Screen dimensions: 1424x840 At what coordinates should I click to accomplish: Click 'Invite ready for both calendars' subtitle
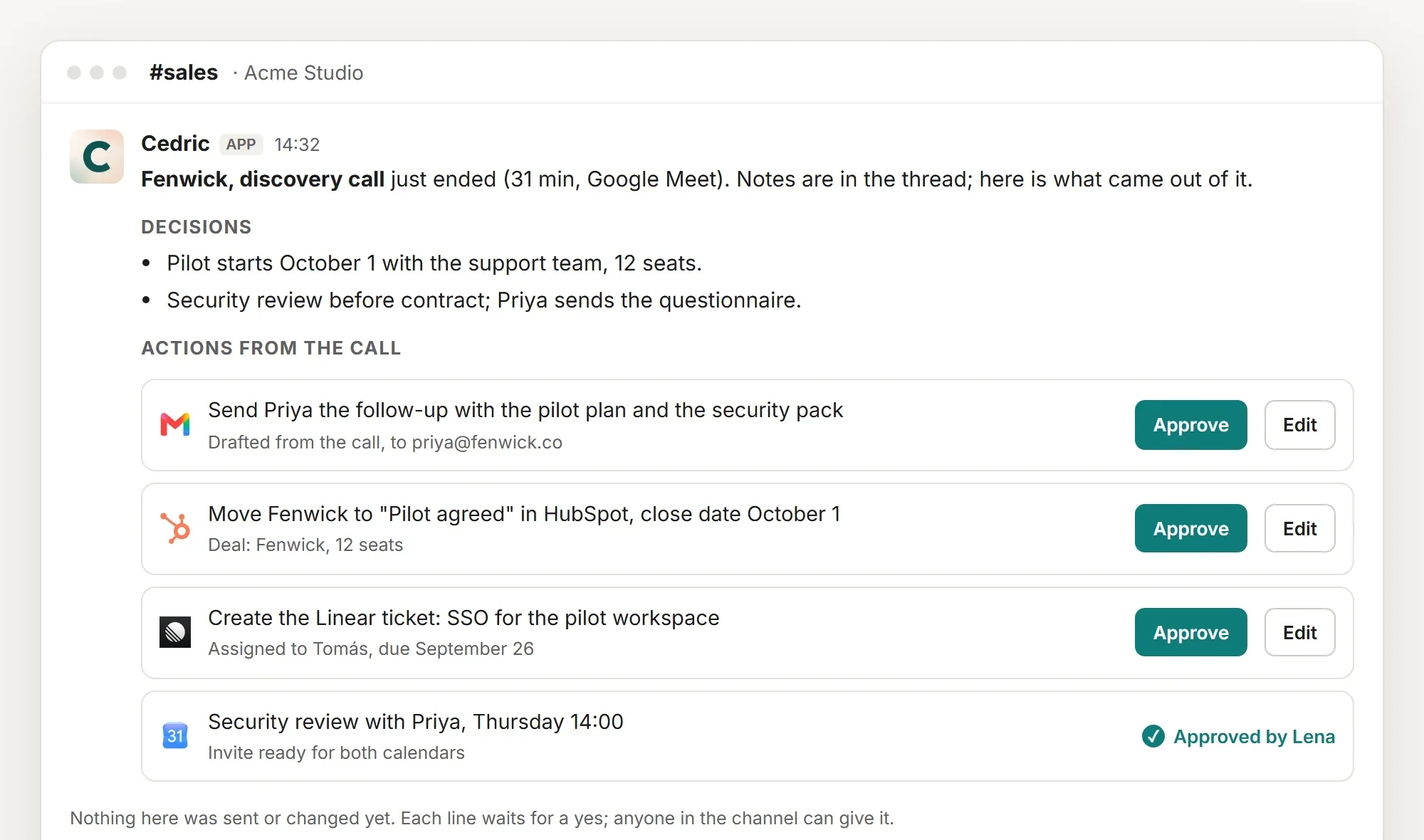click(336, 752)
